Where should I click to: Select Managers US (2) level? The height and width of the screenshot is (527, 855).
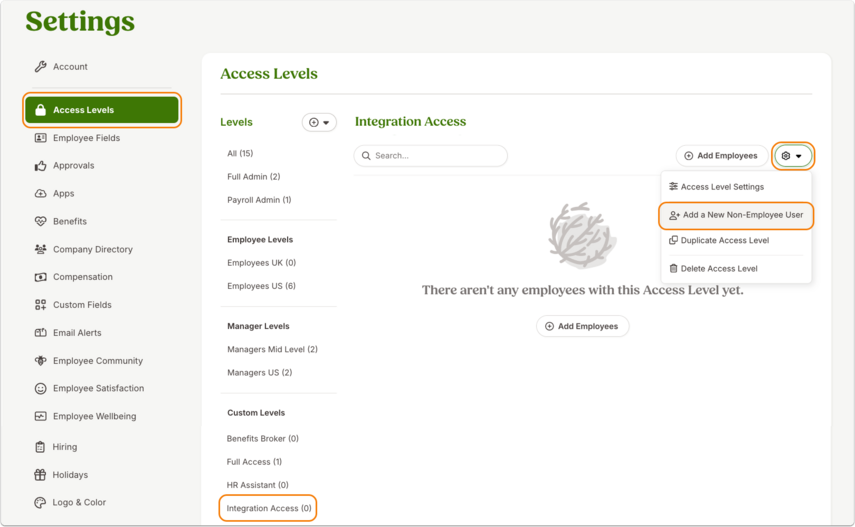click(x=260, y=373)
